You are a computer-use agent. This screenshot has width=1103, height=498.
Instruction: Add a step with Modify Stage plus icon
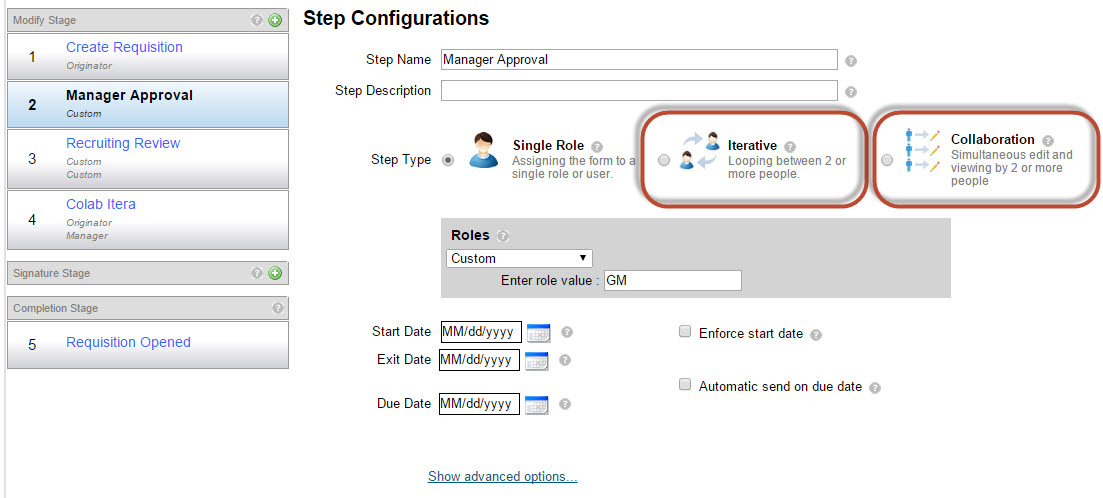click(275, 20)
